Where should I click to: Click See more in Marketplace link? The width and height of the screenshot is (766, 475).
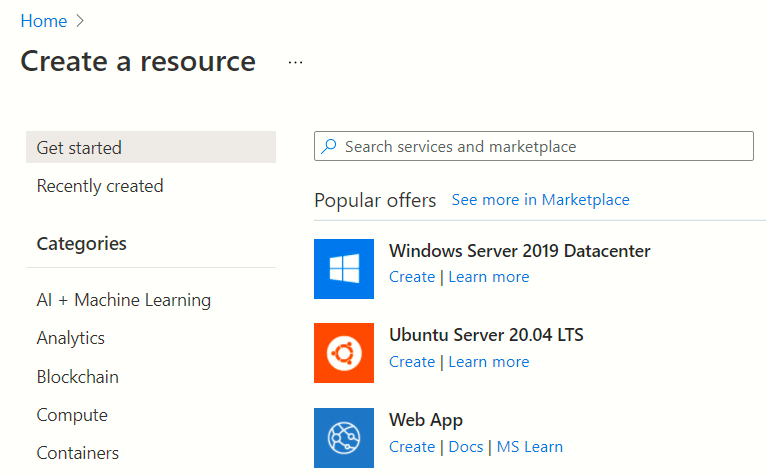[541, 200]
